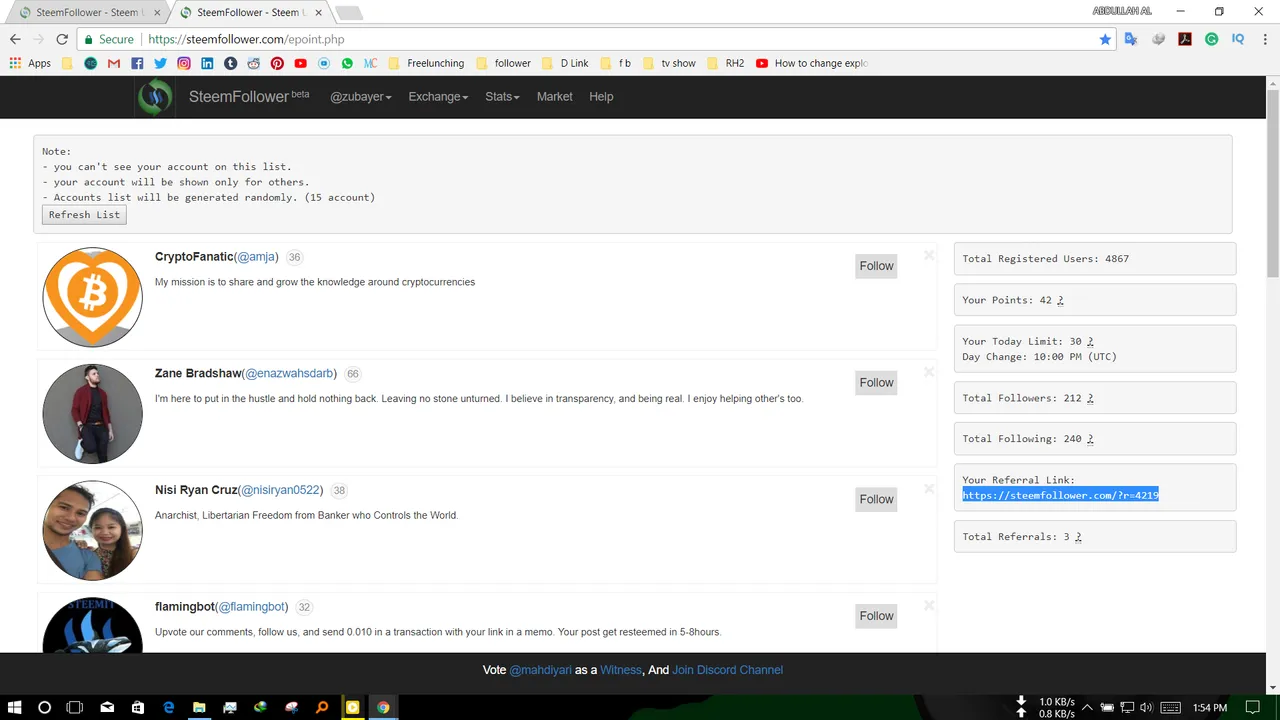
Task: Open the Adobe Acrobat extension icon
Action: [1185, 39]
